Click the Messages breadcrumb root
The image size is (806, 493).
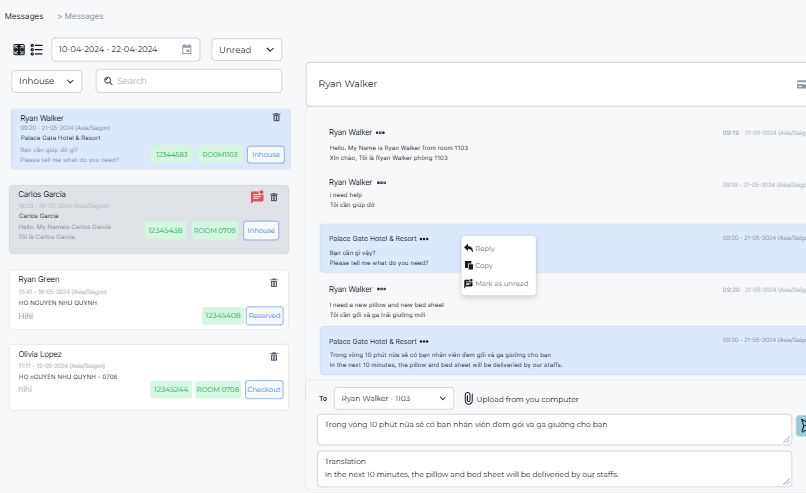coord(24,16)
